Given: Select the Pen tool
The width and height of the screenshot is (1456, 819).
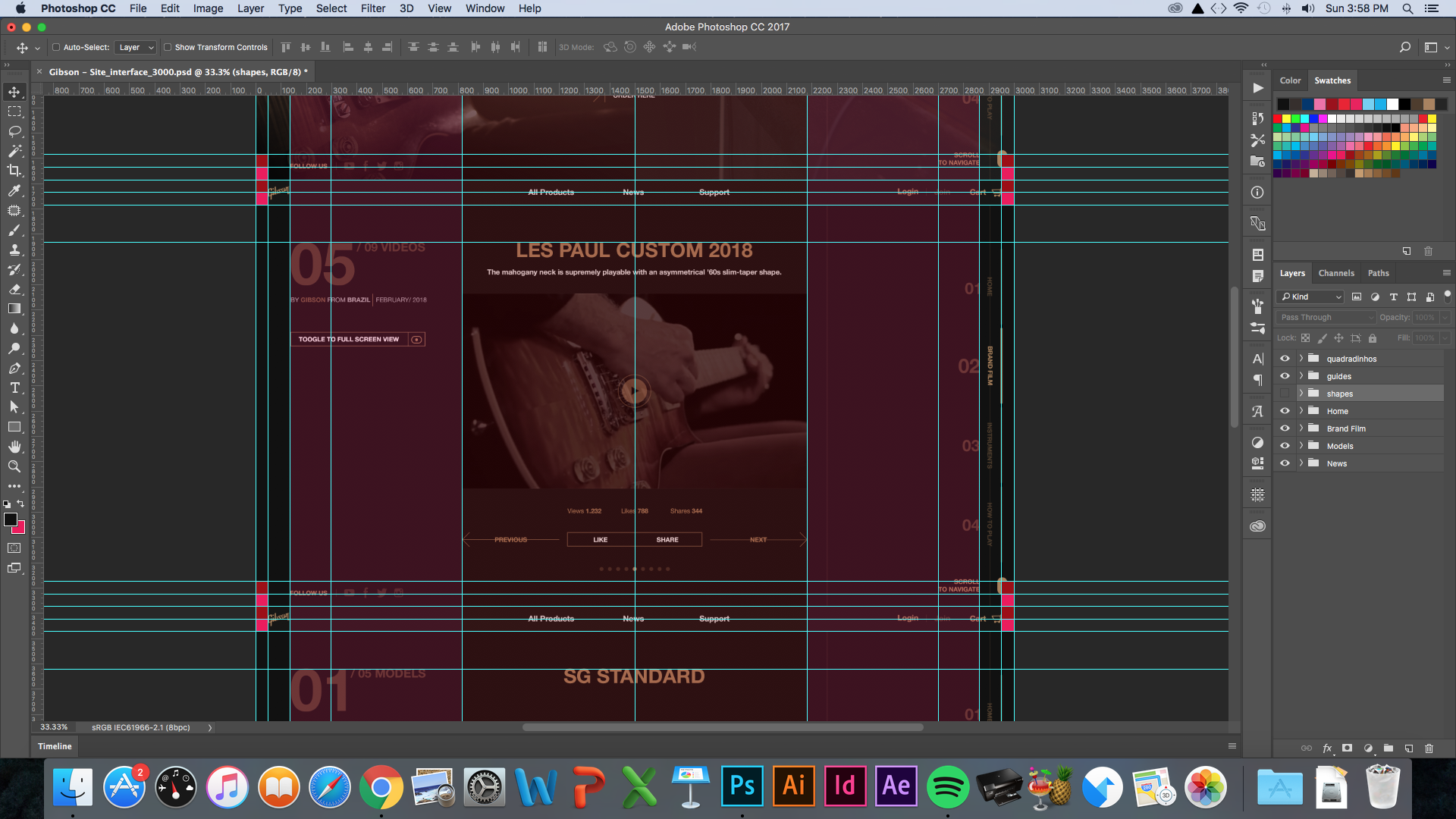Looking at the screenshot, I should coord(14,368).
